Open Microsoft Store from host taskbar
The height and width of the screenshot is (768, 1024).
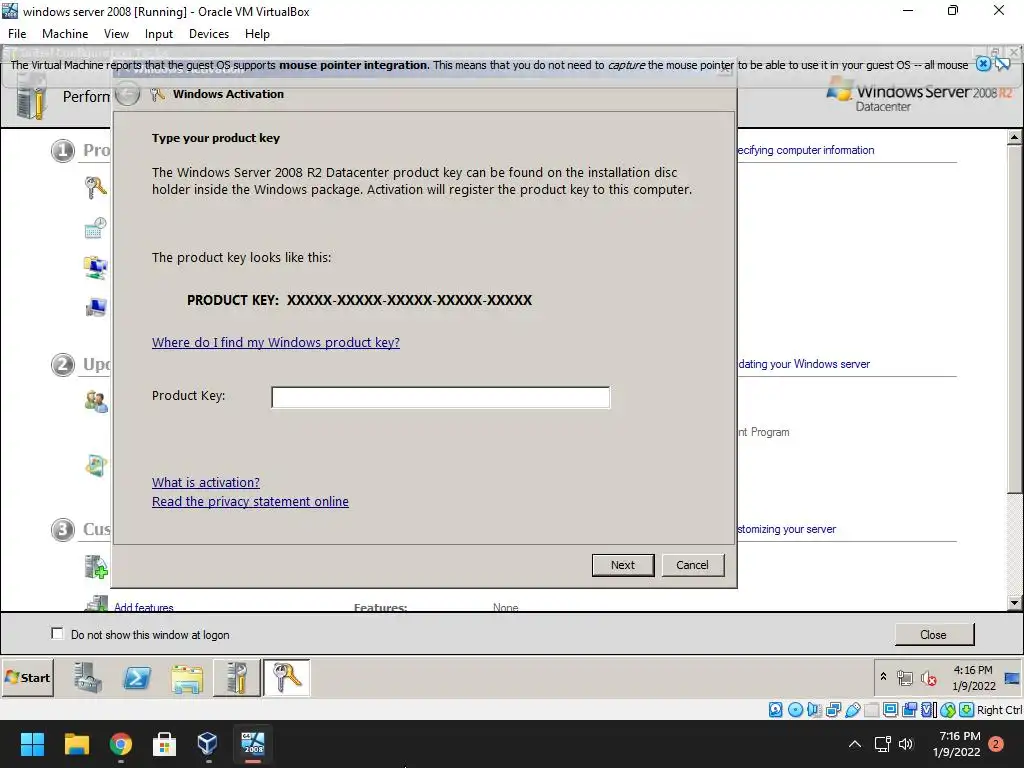click(x=164, y=744)
